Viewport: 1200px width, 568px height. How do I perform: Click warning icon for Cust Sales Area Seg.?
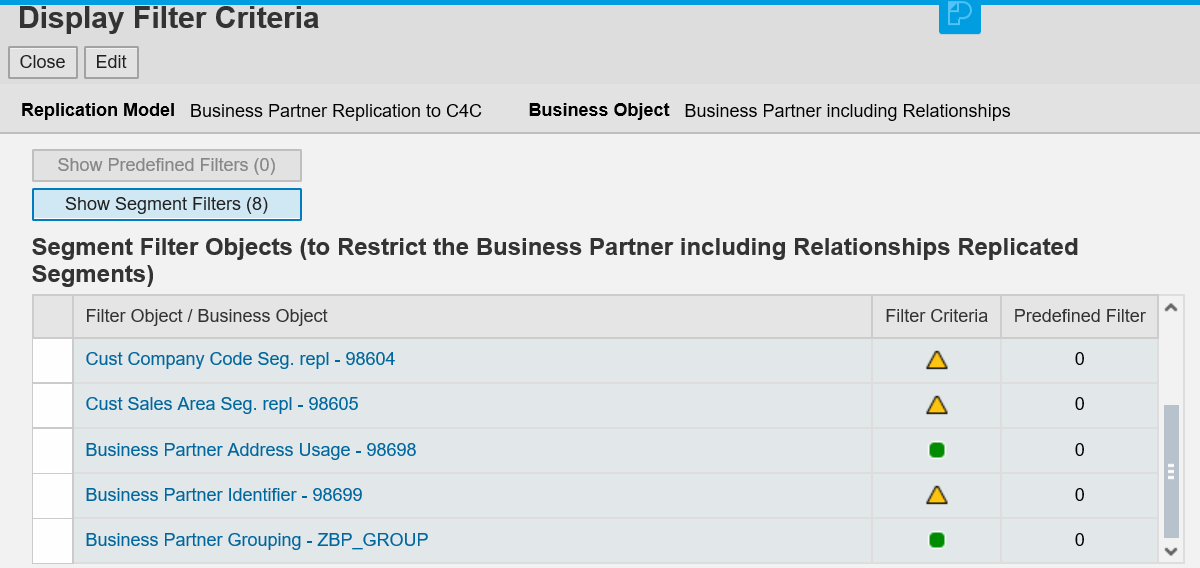coord(936,405)
